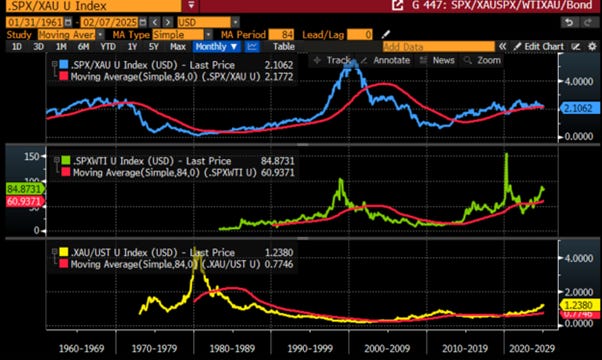The image size is (602, 360).
Task: Show News on the chart
Action: point(437,60)
